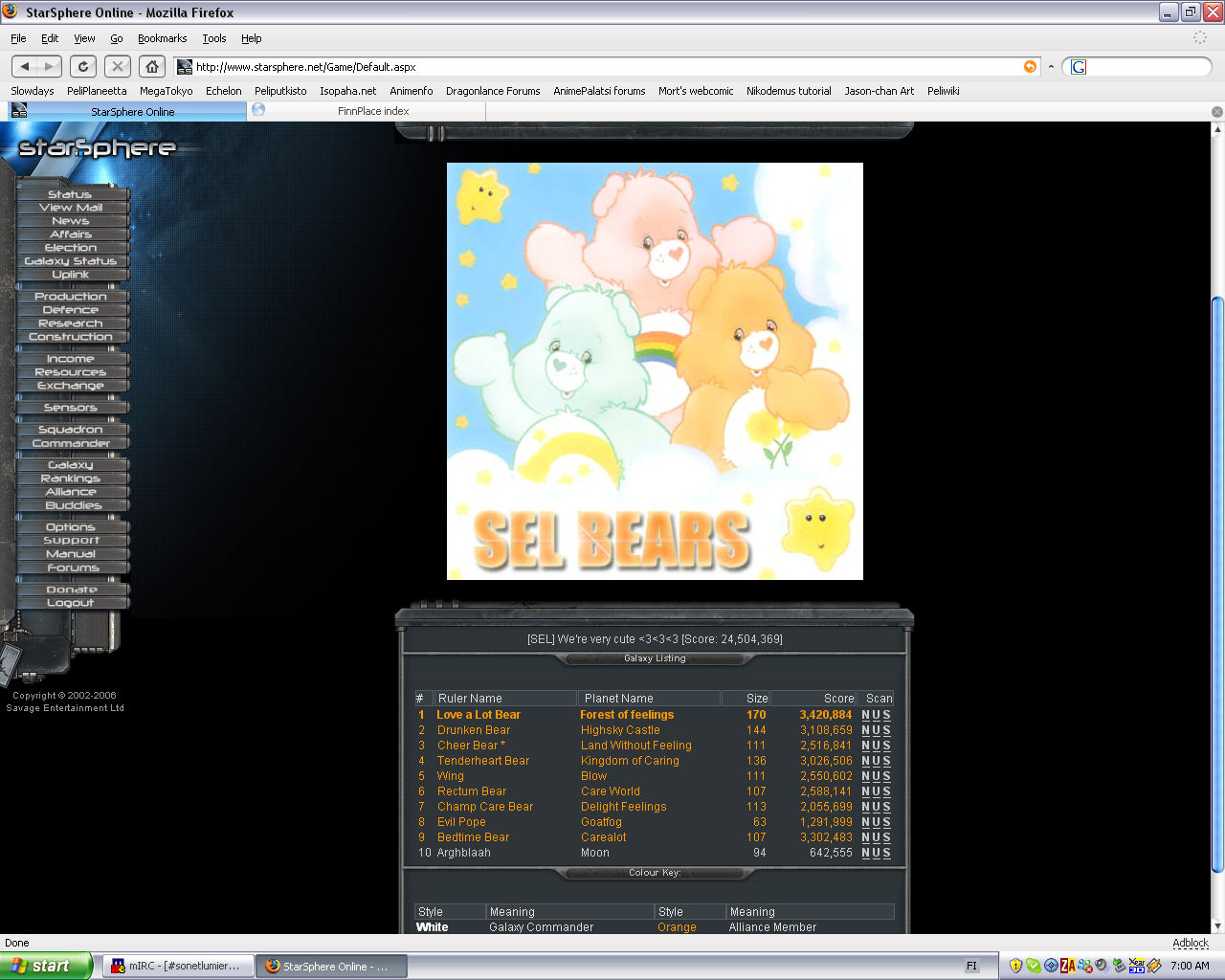The height and width of the screenshot is (980, 1225).
Task: Open the File menu
Action: tap(18, 38)
